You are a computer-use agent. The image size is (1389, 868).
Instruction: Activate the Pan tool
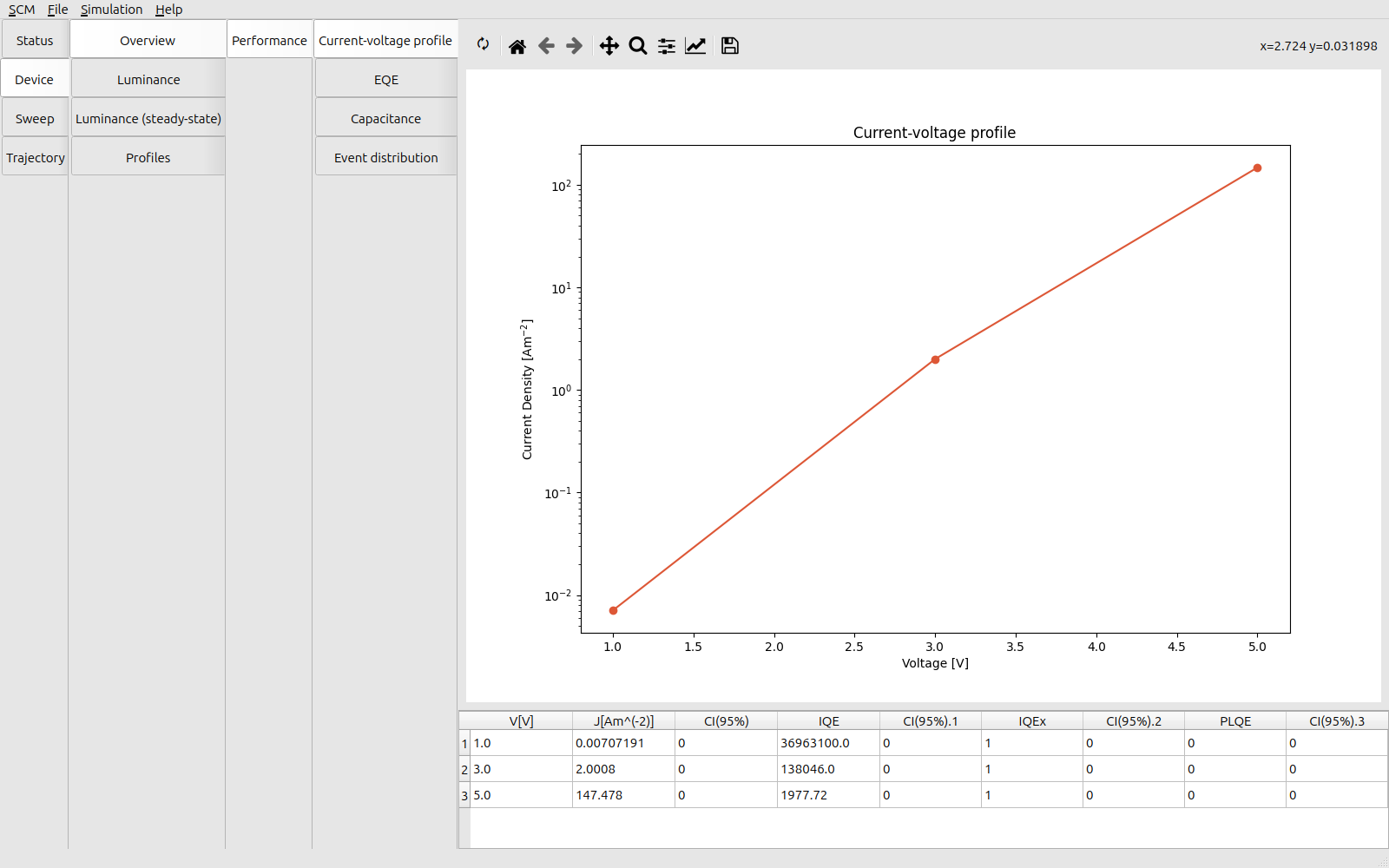(x=609, y=46)
